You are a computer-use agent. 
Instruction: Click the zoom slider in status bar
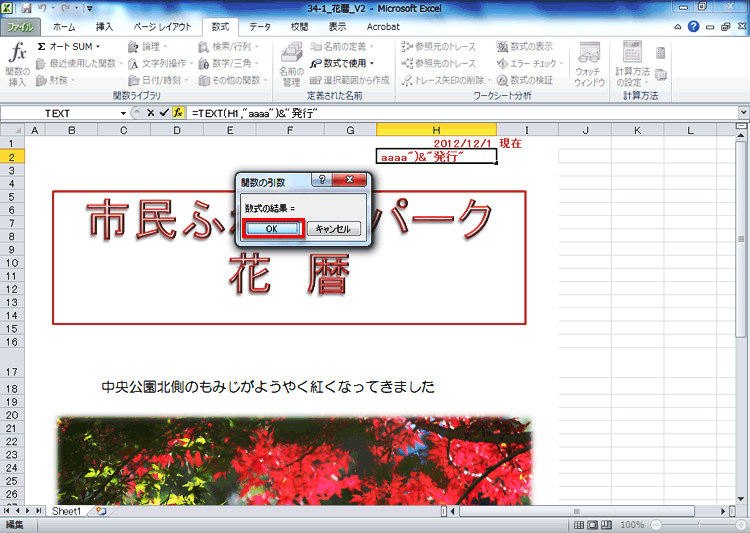pyautogui.click(x=697, y=525)
